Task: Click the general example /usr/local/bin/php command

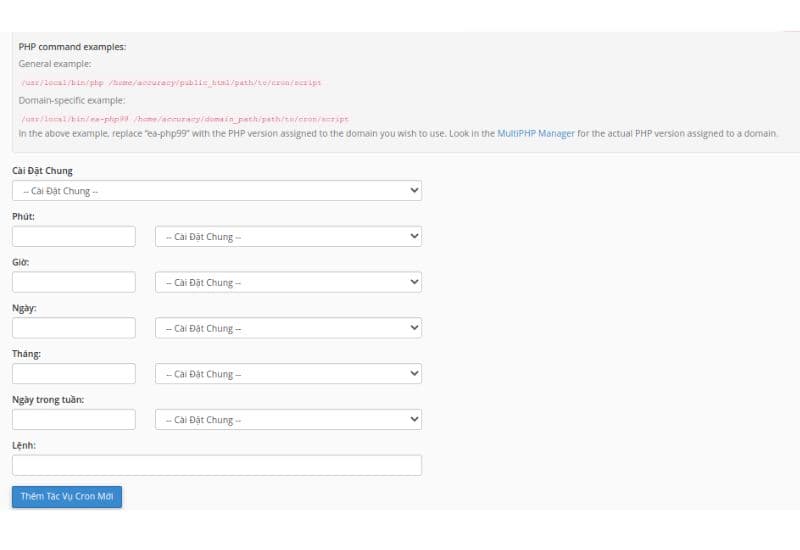Action: (x=170, y=83)
